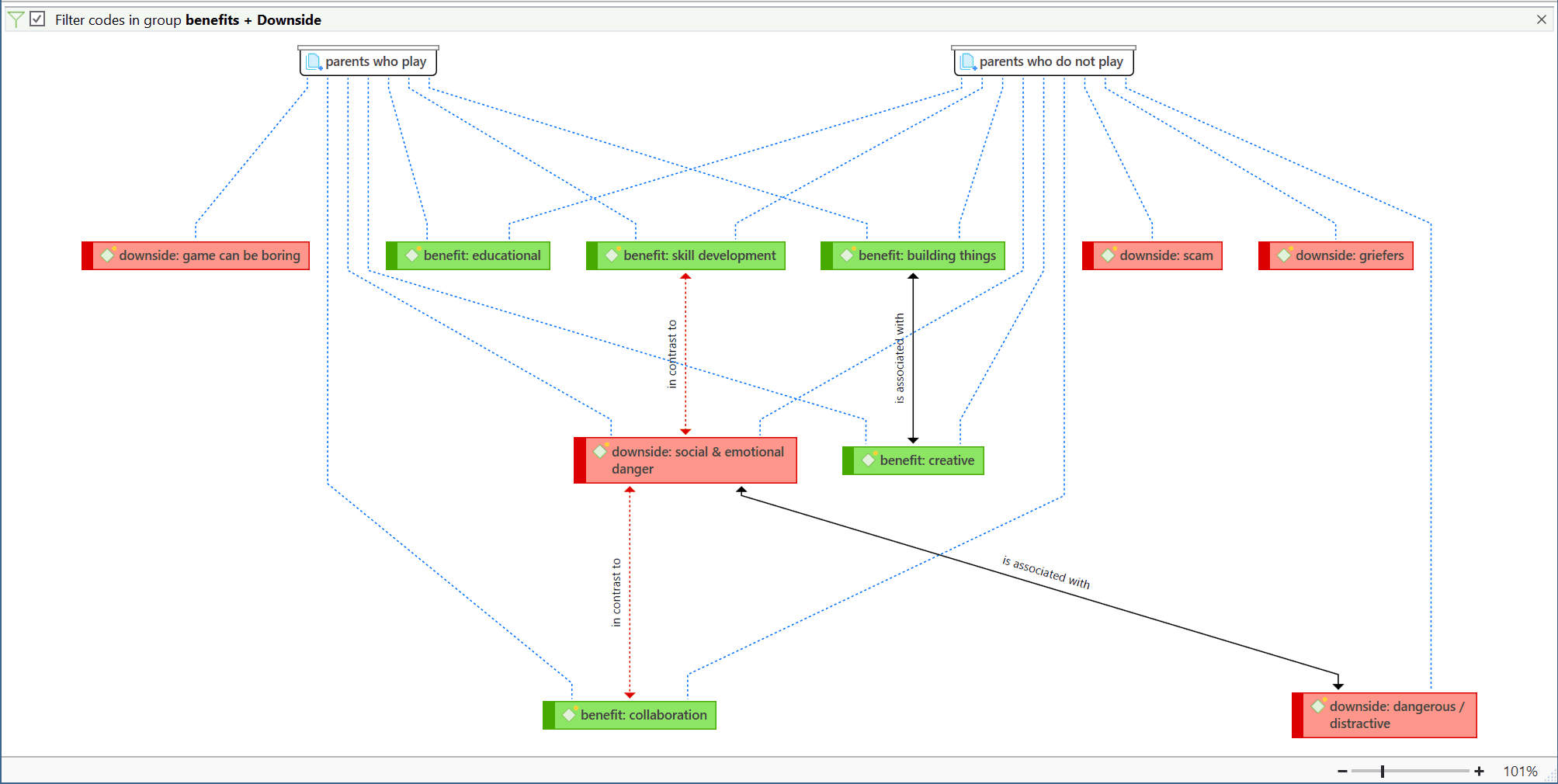
Task: Click diamond icon of game can be boring
Action: coord(108,255)
